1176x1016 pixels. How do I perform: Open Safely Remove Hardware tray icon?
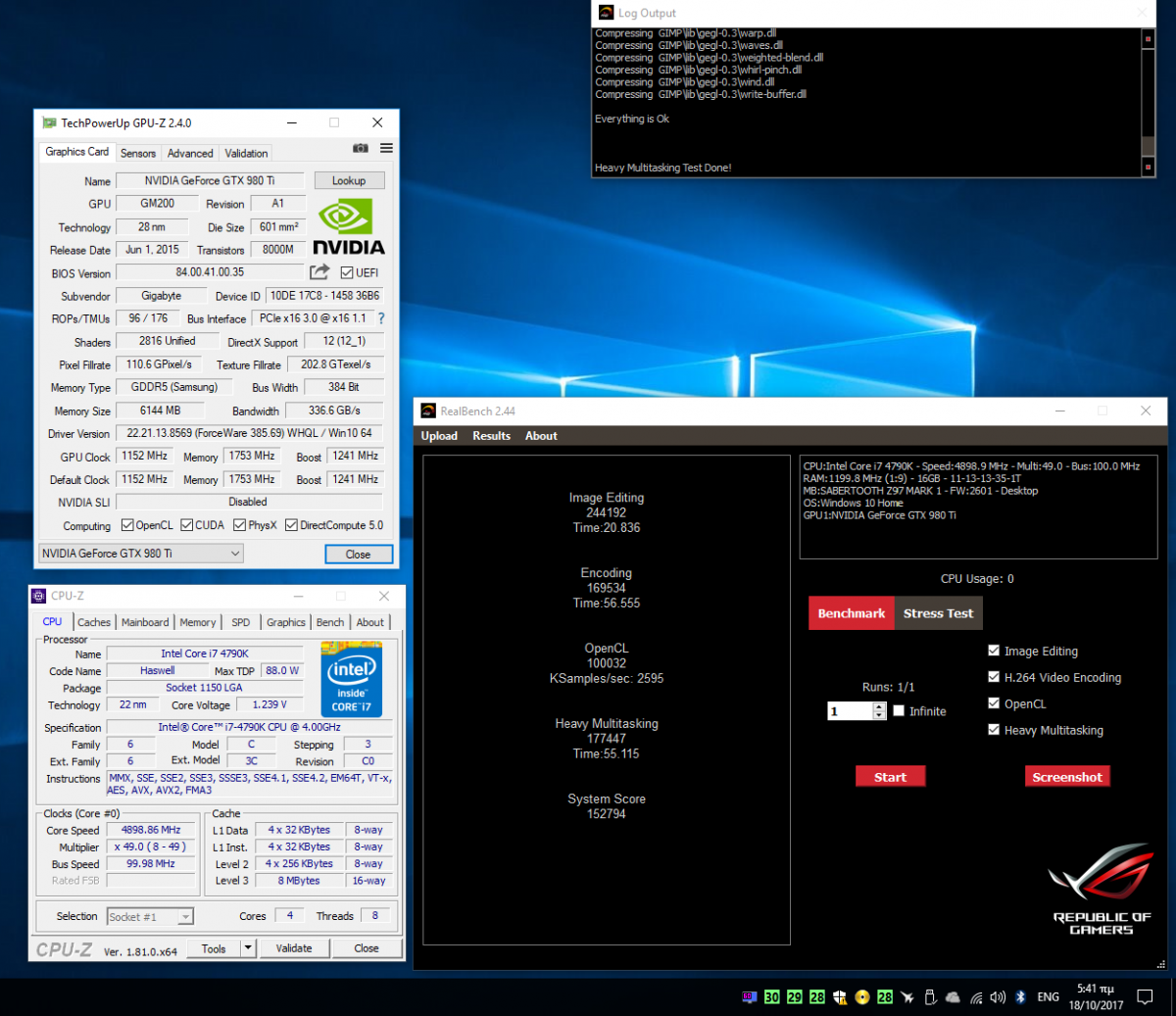(930, 997)
